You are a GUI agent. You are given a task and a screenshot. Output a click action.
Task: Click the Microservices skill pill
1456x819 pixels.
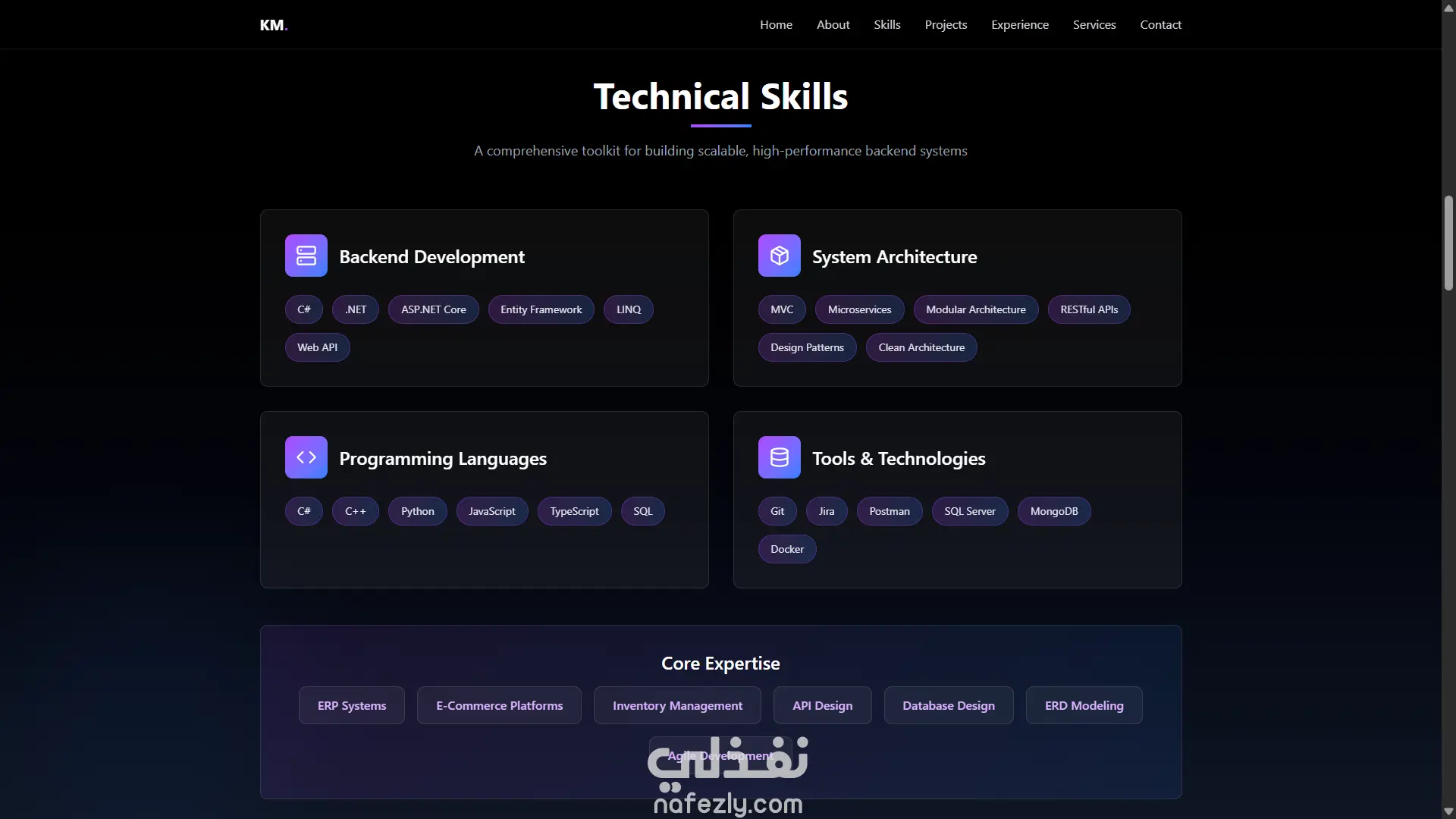(x=859, y=309)
